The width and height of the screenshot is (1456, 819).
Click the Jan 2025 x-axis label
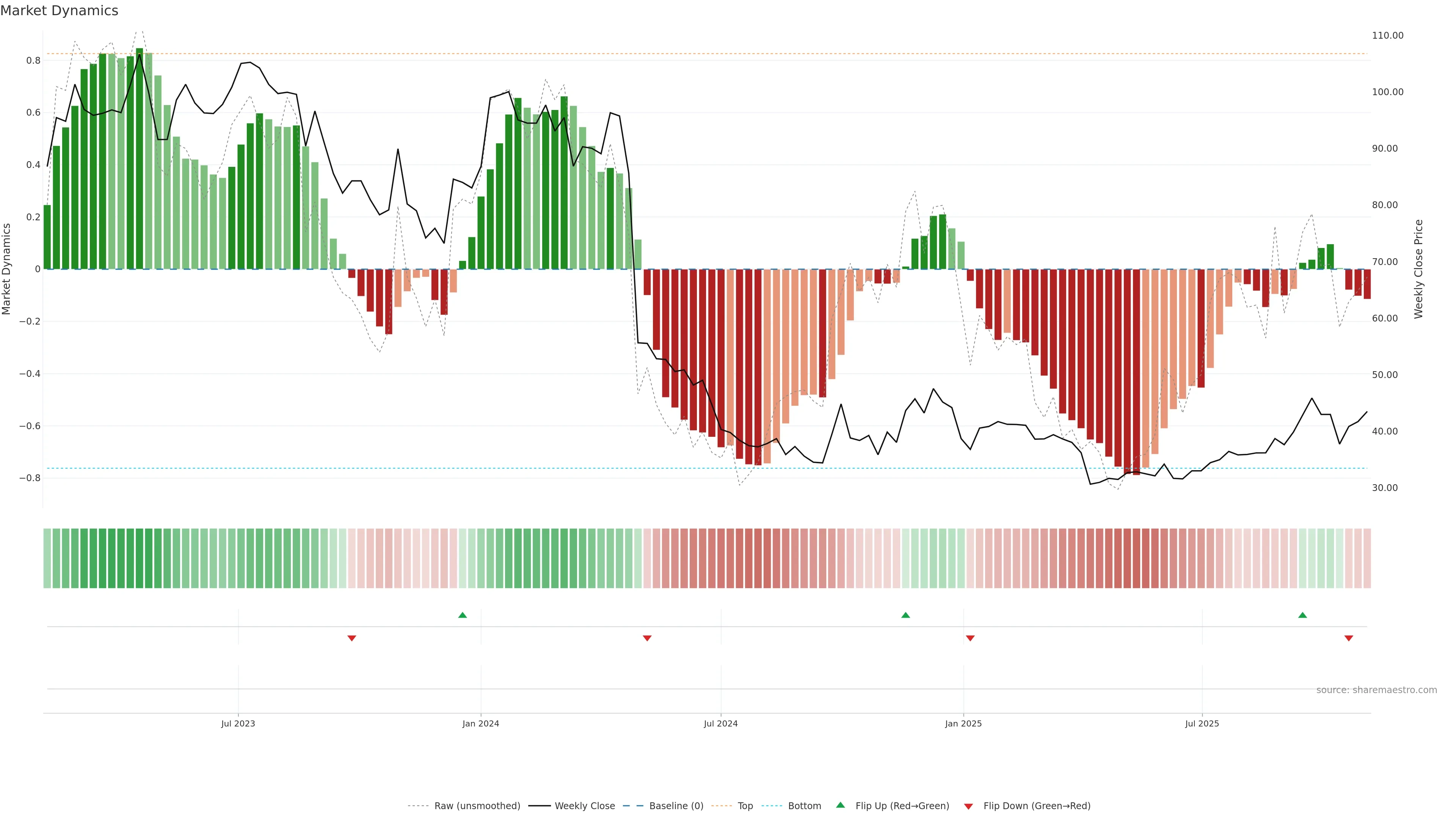tap(963, 723)
